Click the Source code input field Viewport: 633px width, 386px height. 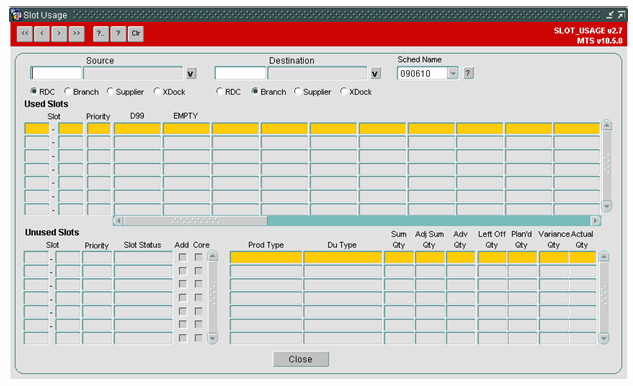[x=56, y=73]
